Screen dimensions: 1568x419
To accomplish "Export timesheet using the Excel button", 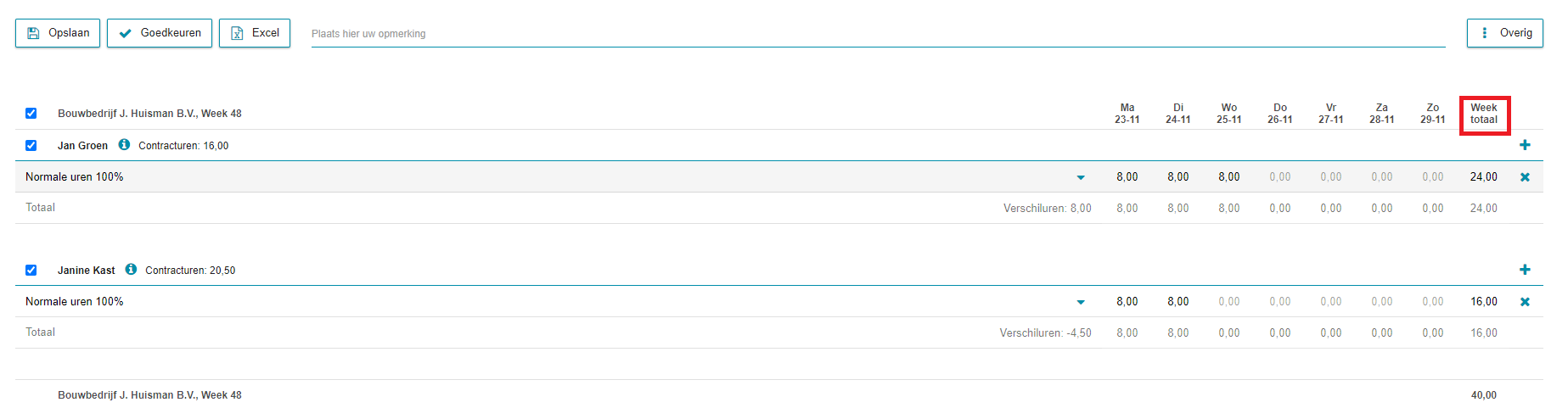I will click(x=255, y=33).
